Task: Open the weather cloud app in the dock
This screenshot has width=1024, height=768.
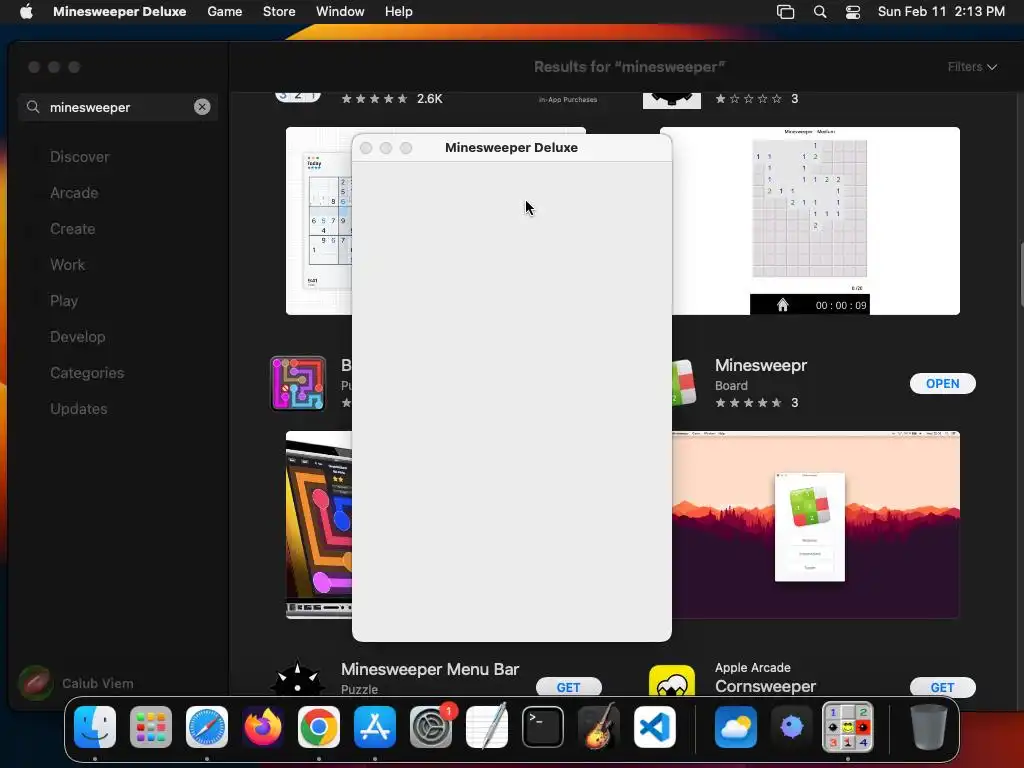Action: coord(735,727)
